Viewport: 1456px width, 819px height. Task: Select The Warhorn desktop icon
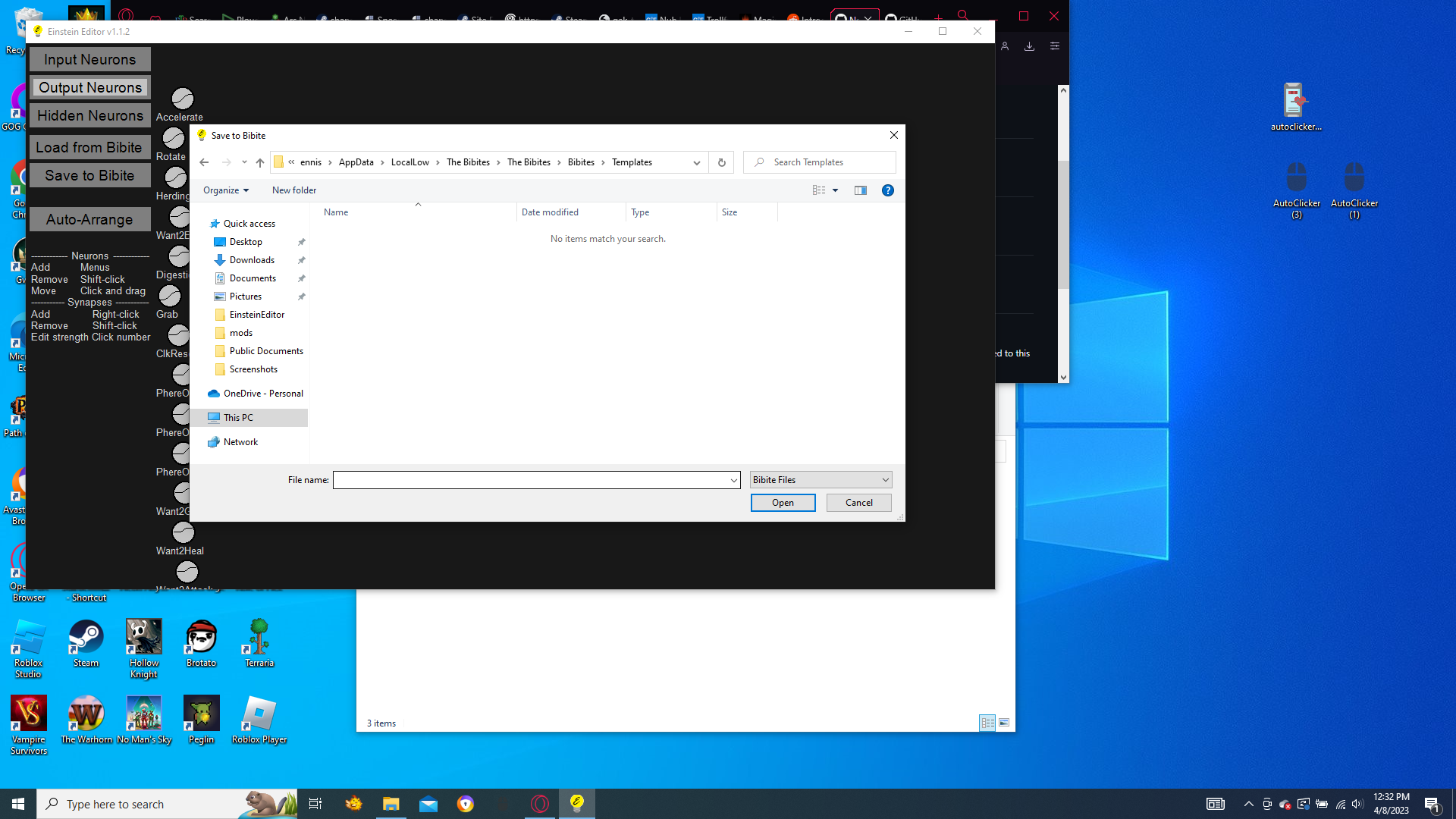coord(86,720)
